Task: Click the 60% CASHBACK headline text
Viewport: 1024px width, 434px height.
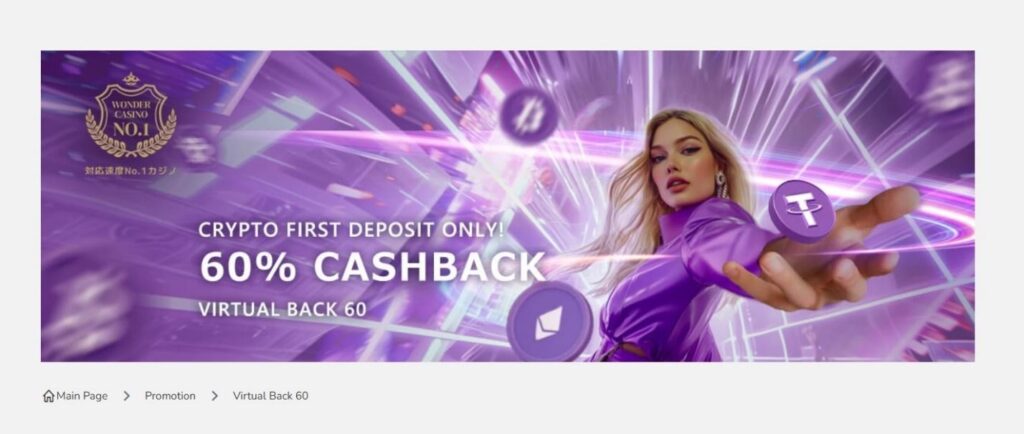Action: pyautogui.click(x=372, y=266)
